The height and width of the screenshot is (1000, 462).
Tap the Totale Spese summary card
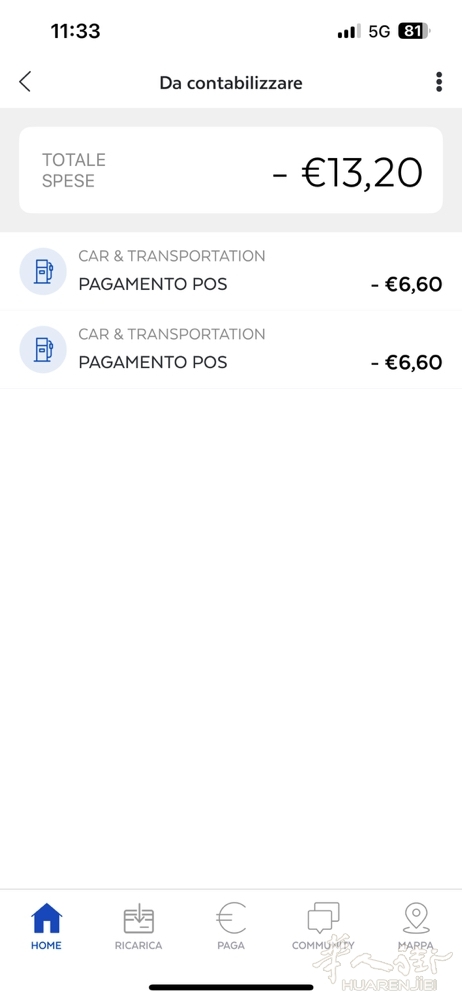(231, 170)
